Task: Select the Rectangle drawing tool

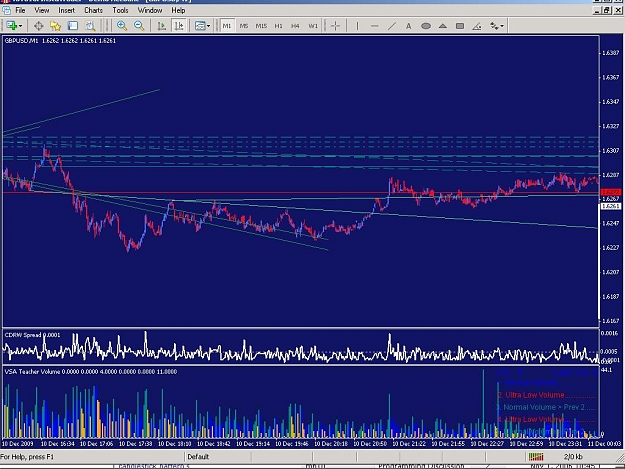Action: (460, 26)
